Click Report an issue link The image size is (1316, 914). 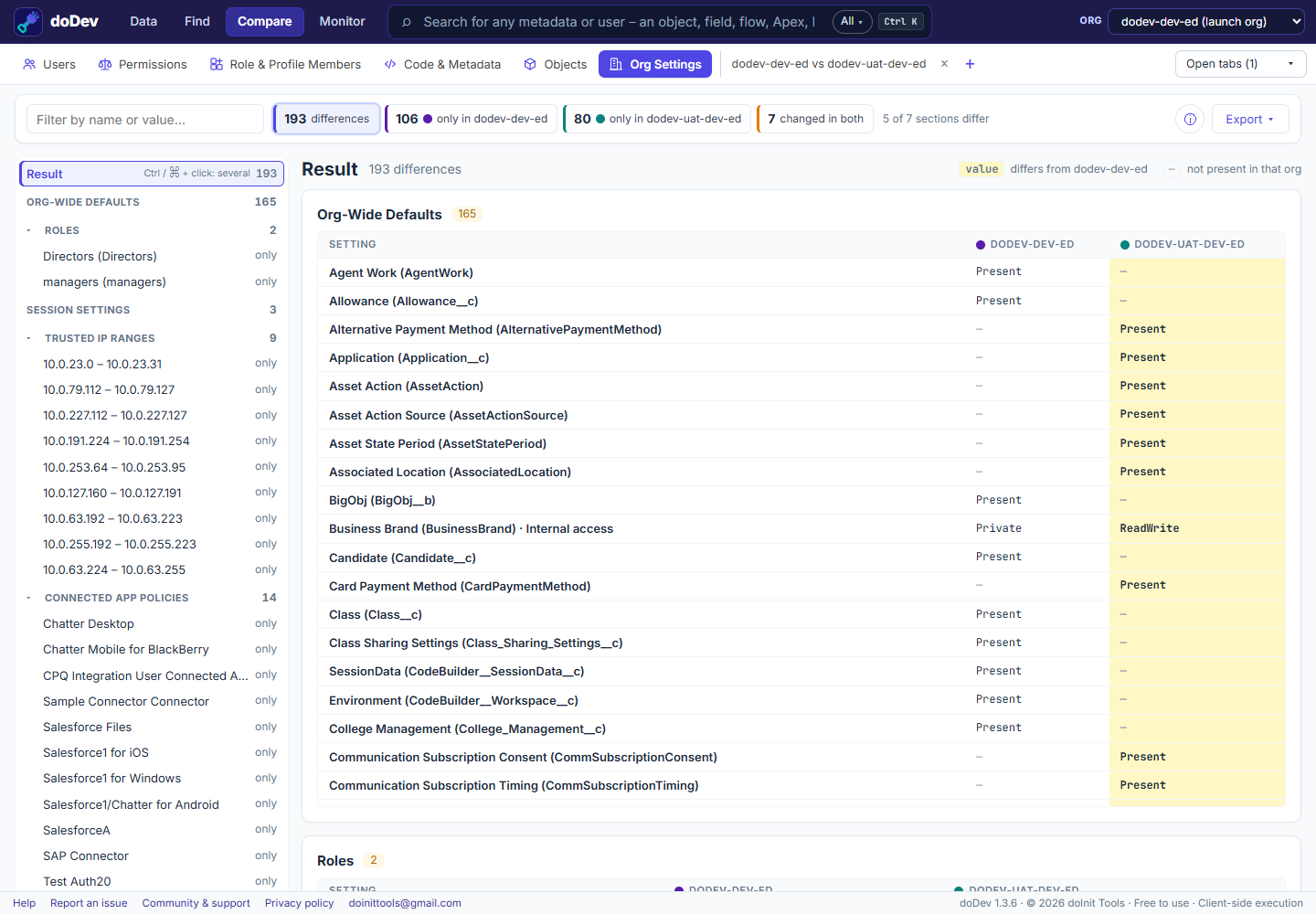[x=89, y=903]
